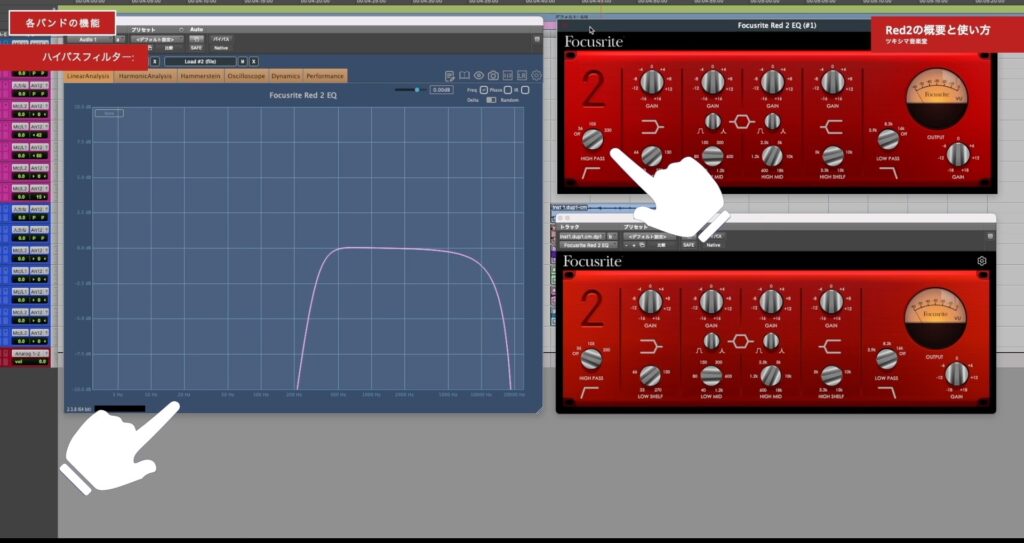The width and height of the screenshot is (1024, 543).
Task: Open analyzer settings gear icon
Action: (x=537, y=76)
